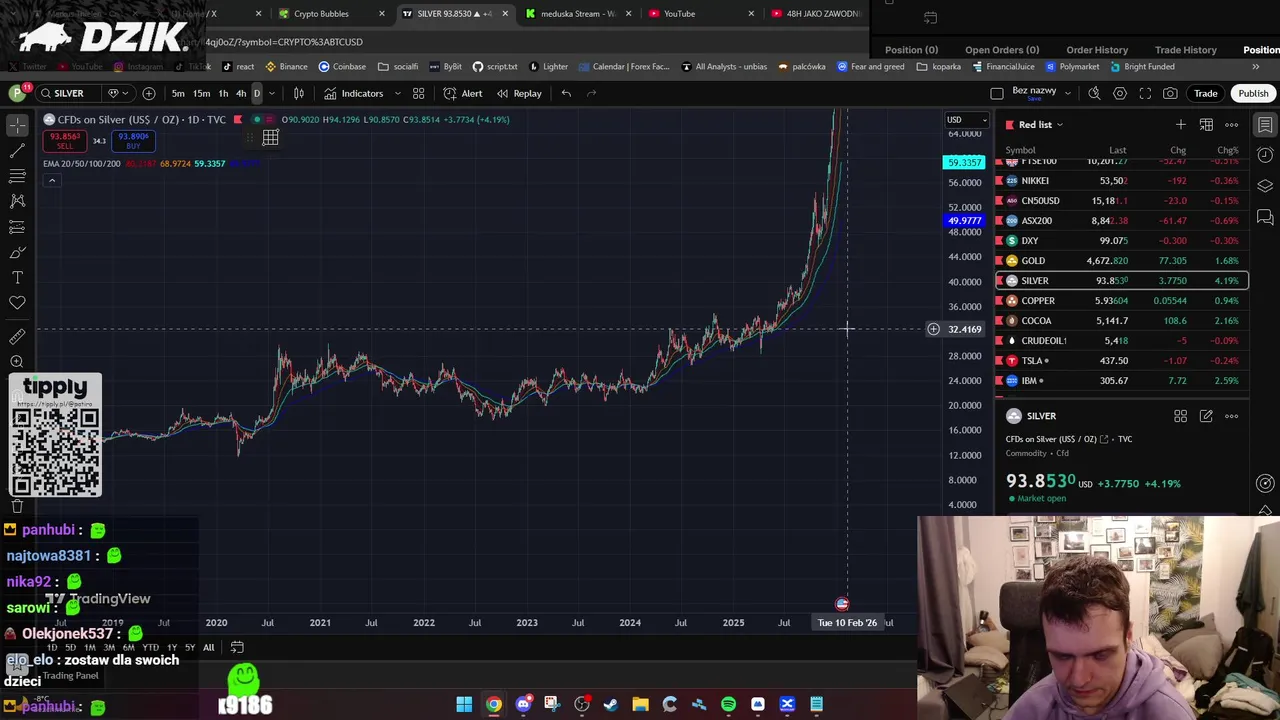
Task: Click the blue BUY price button
Action: (133, 141)
